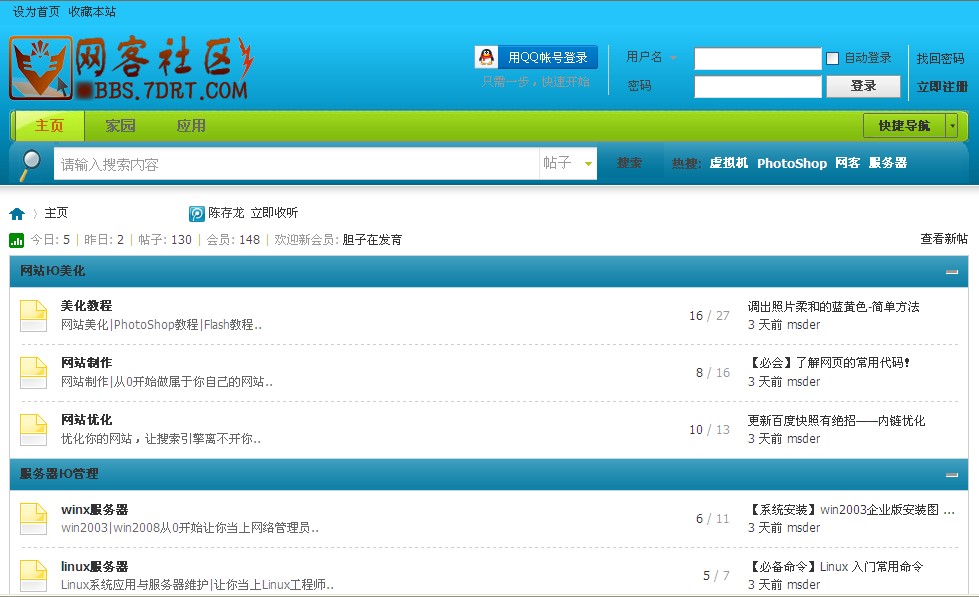The height and width of the screenshot is (597, 979).
Task: Expand the 快捷导航 dropdown arrow
Action: tap(952, 126)
